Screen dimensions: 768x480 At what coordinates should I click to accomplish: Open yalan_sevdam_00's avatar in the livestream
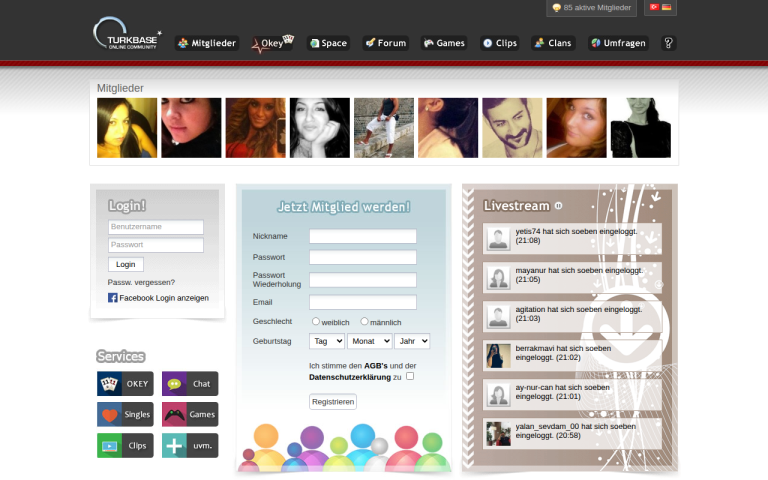(499, 434)
